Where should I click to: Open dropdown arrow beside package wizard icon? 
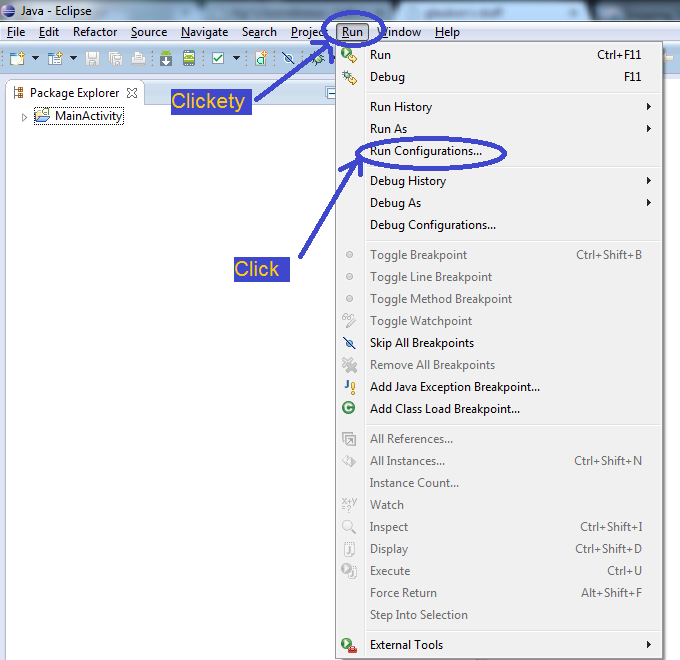[x=73, y=58]
